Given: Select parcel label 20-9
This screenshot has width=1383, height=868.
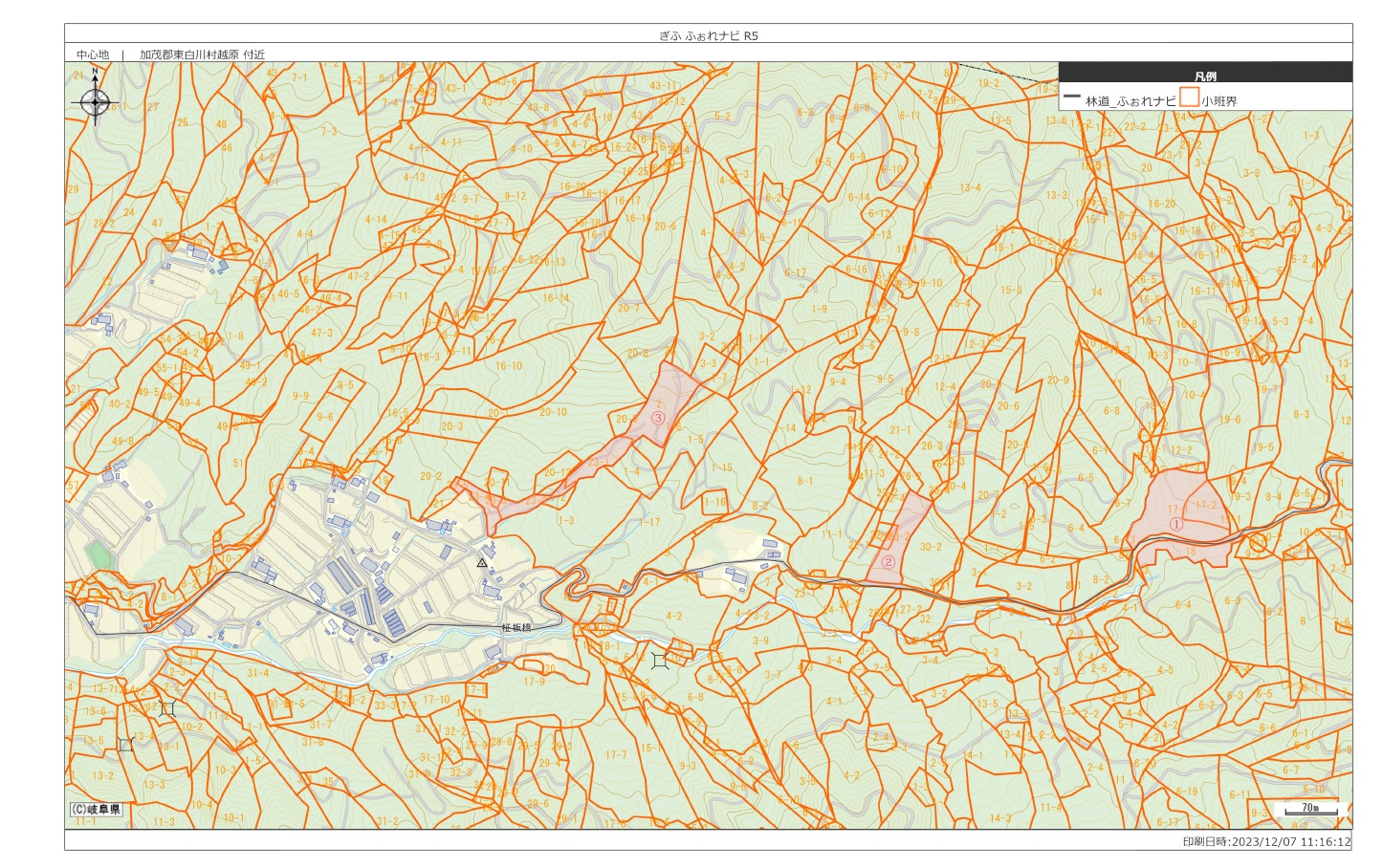Looking at the screenshot, I should coord(1058,380).
